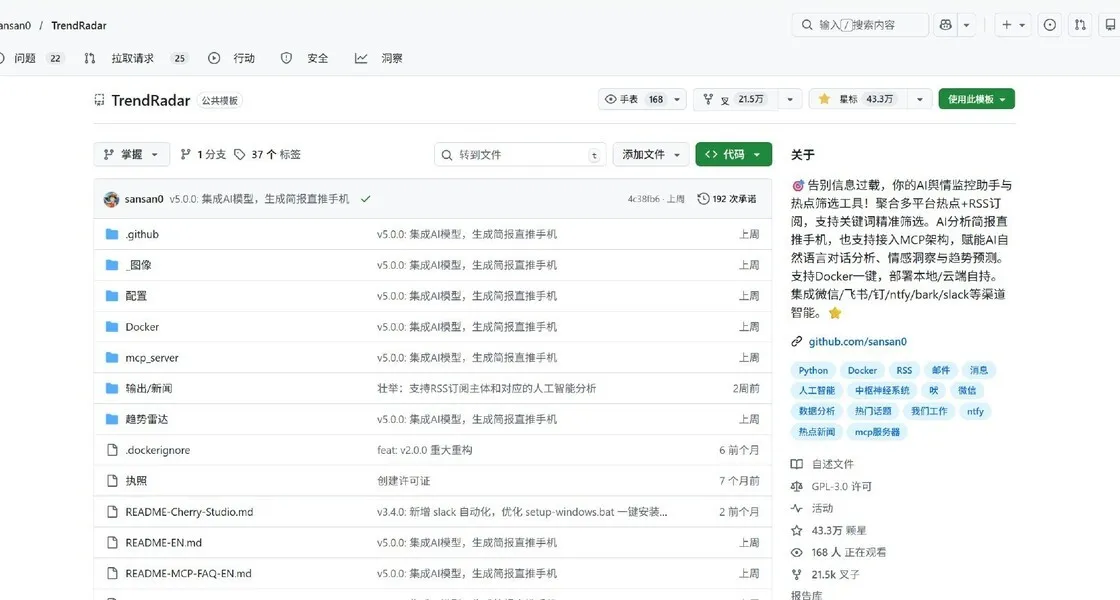Expand the branch selector 掌握 dropdown
This screenshot has height=600, width=1120.
(131, 154)
